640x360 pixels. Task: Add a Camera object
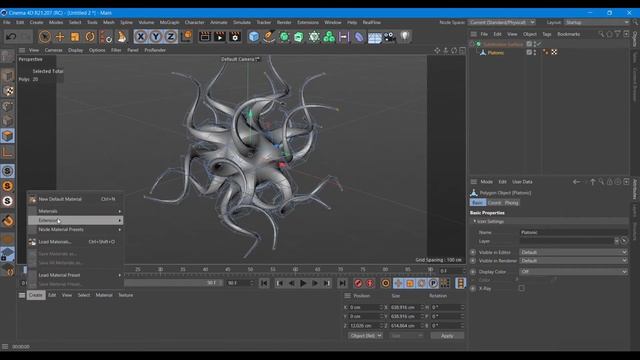click(390, 37)
